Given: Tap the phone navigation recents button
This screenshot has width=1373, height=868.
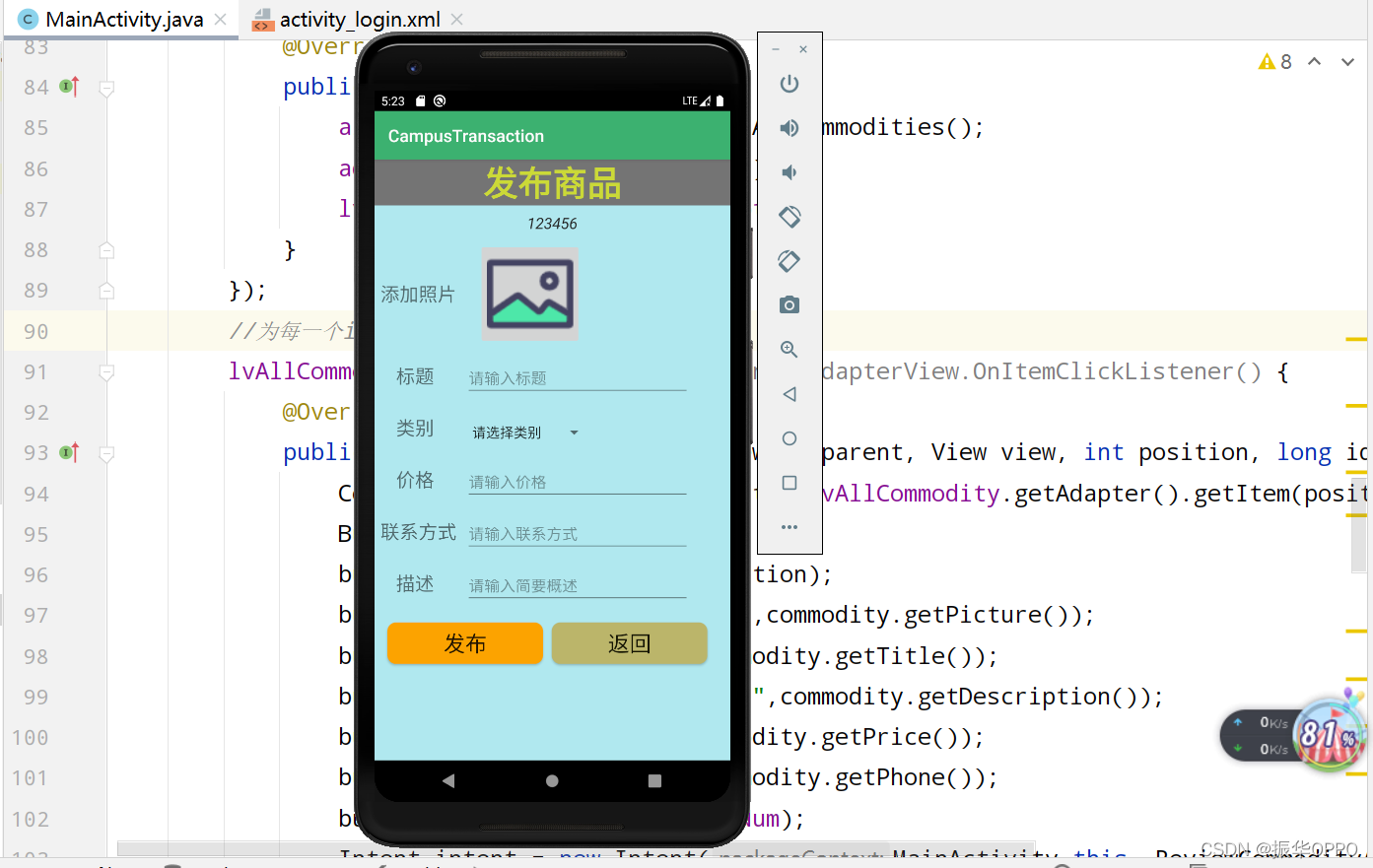Looking at the screenshot, I should click(654, 780).
